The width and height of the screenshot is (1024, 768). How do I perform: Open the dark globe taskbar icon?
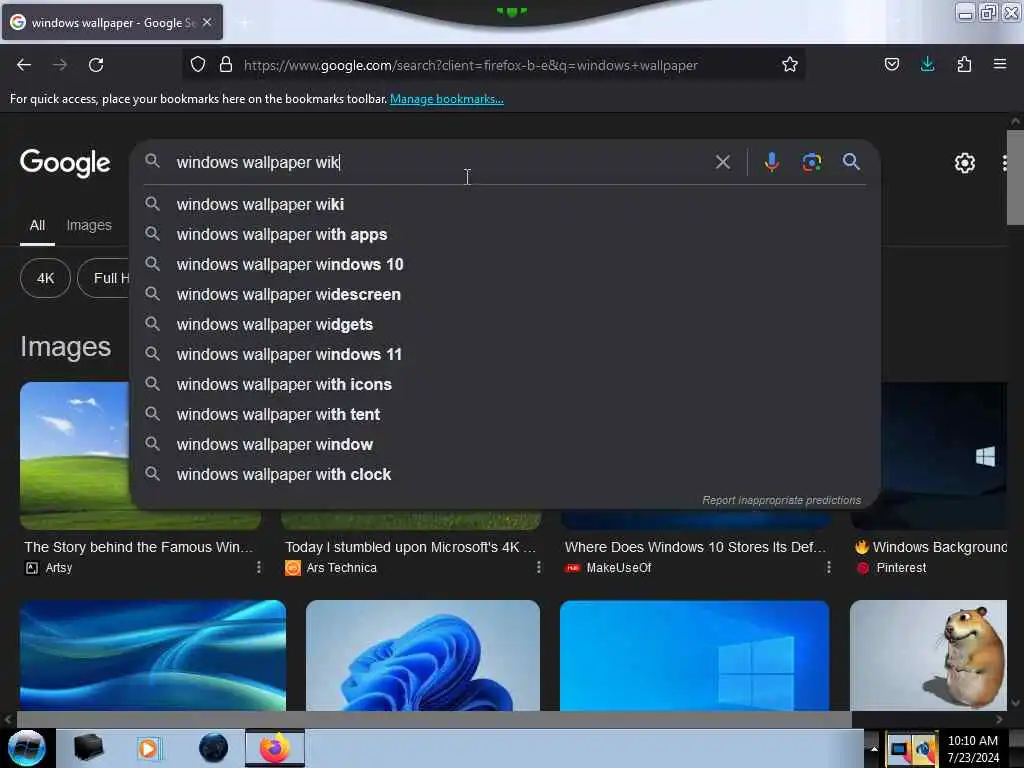click(213, 748)
